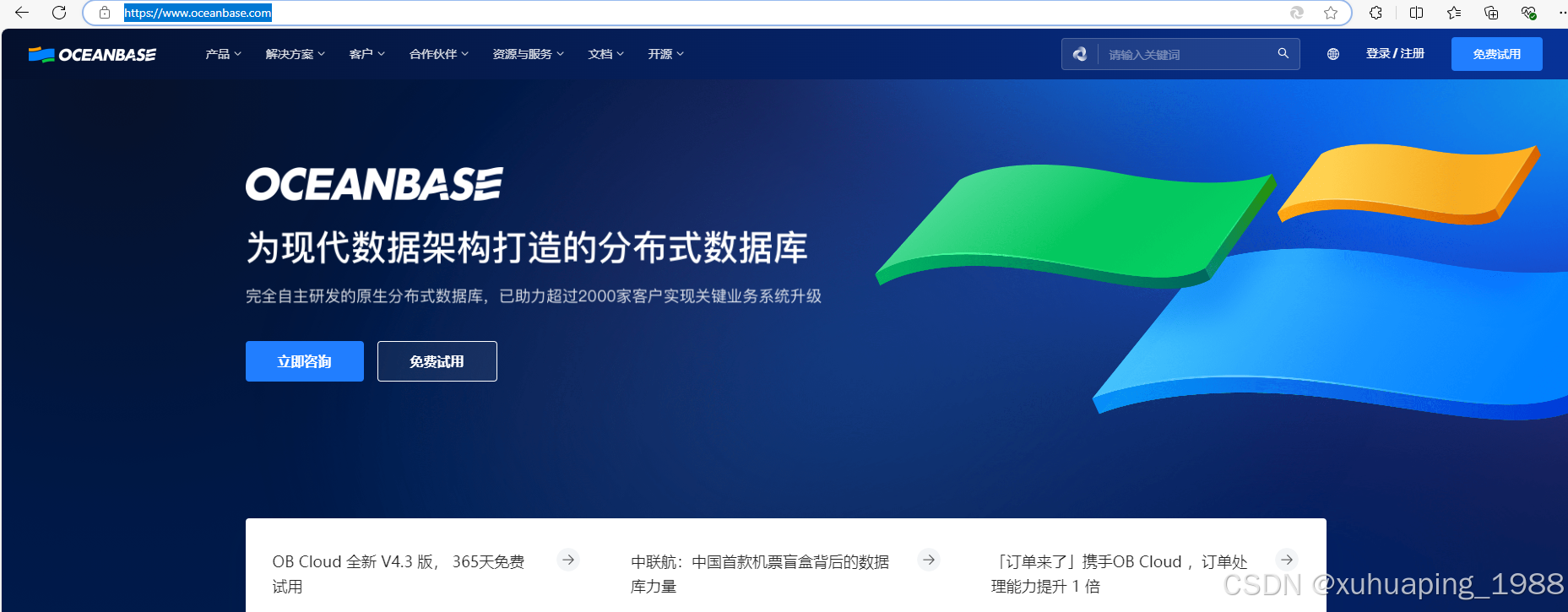The height and width of the screenshot is (612, 1568).
Task: Click the magnifier search icon
Action: [1283, 53]
